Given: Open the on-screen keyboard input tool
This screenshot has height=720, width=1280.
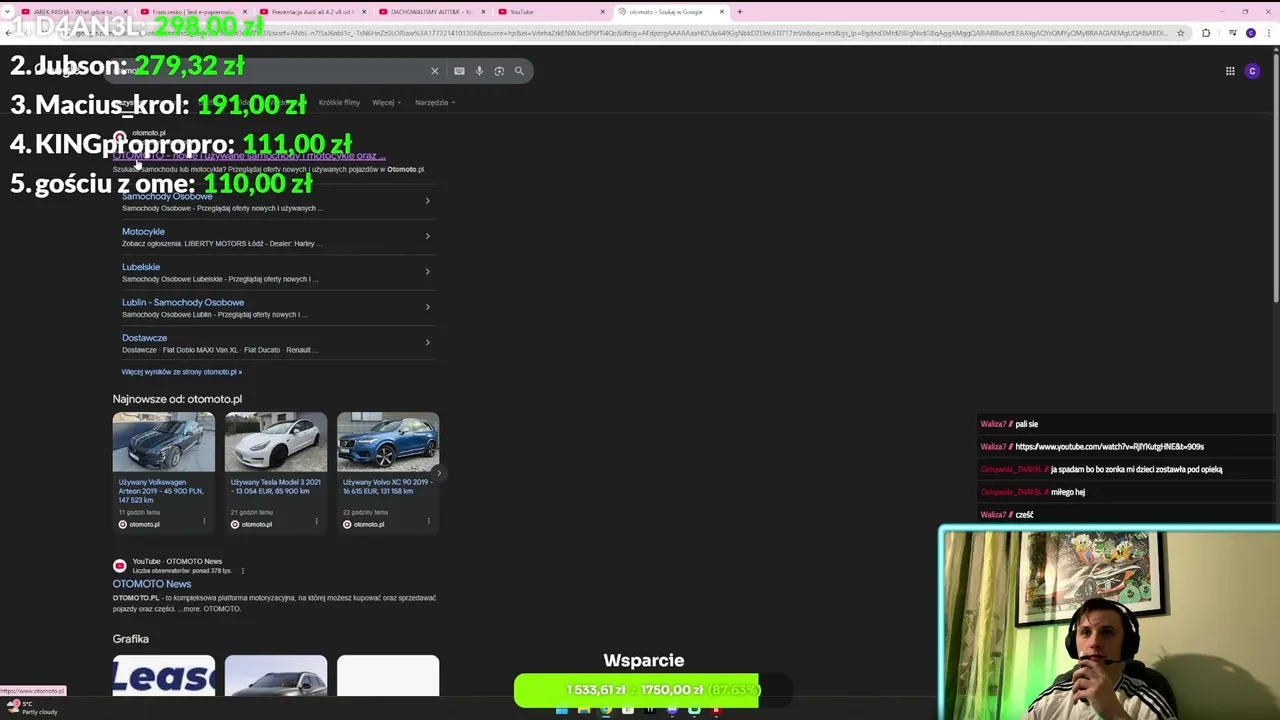Looking at the screenshot, I should point(459,71).
